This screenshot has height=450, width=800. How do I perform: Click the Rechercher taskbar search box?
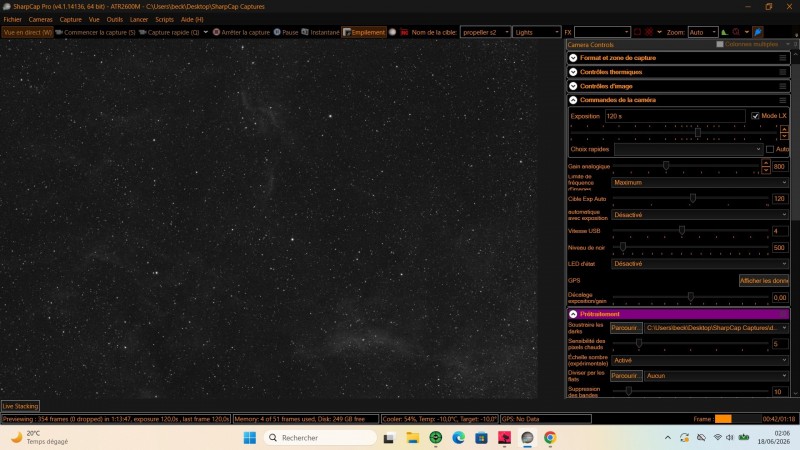tap(320, 438)
